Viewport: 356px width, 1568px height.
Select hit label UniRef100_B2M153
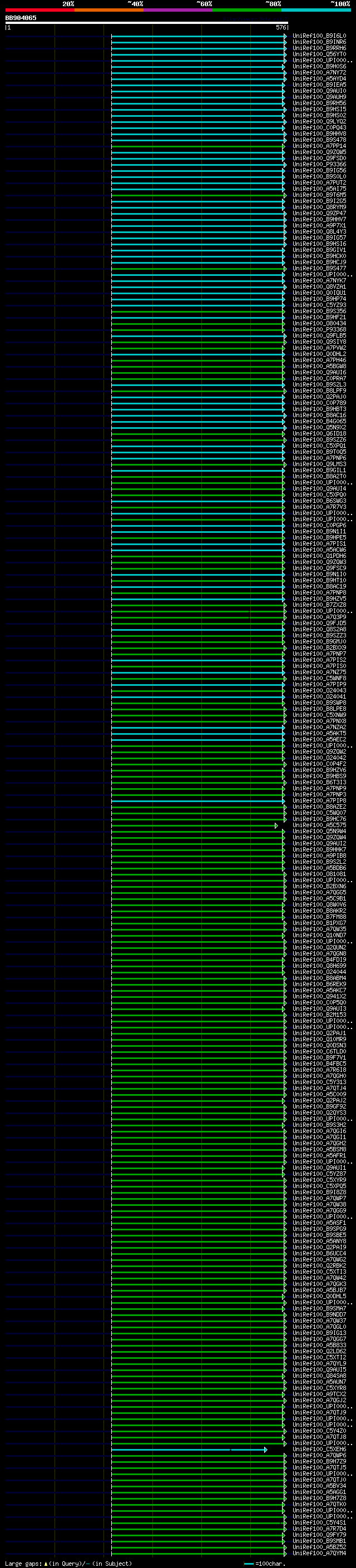[x=319, y=1015]
